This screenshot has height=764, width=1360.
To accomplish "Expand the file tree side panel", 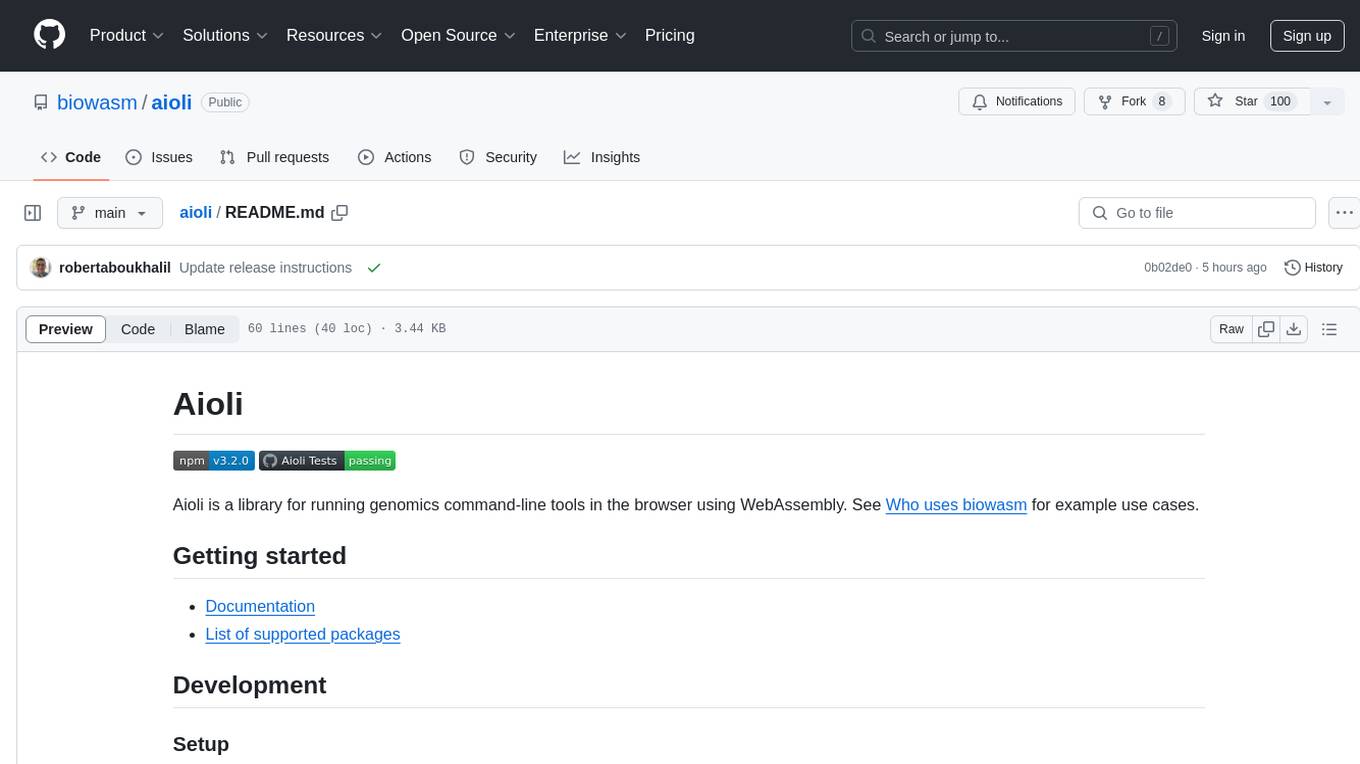I will point(33,213).
